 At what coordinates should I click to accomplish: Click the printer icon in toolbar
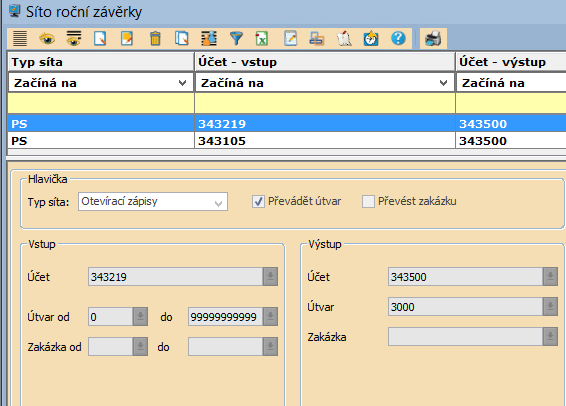[x=433, y=38]
